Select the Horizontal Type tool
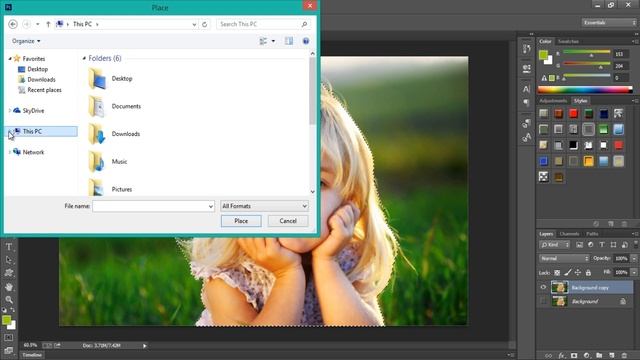This screenshot has width=640, height=360. point(9,247)
